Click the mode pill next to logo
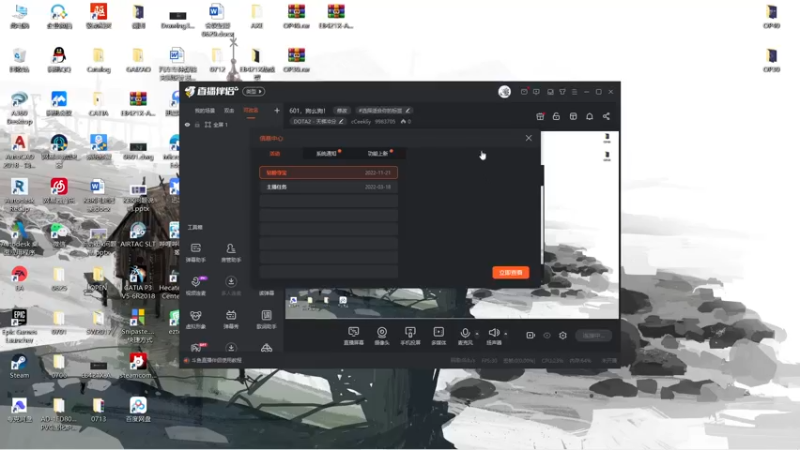800x450 pixels. pos(254,91)
